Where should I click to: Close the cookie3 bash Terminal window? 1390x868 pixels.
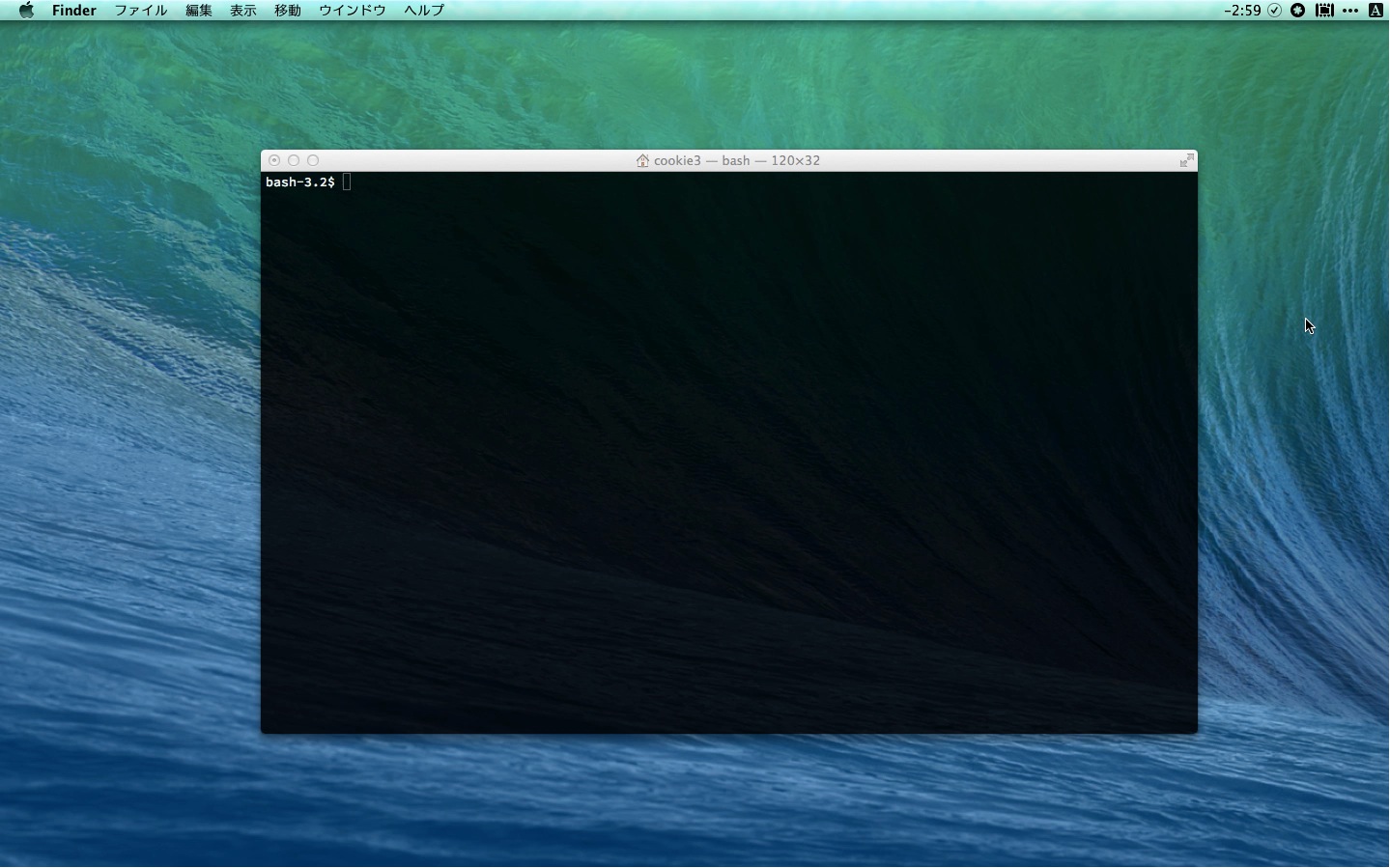[274, 160]
